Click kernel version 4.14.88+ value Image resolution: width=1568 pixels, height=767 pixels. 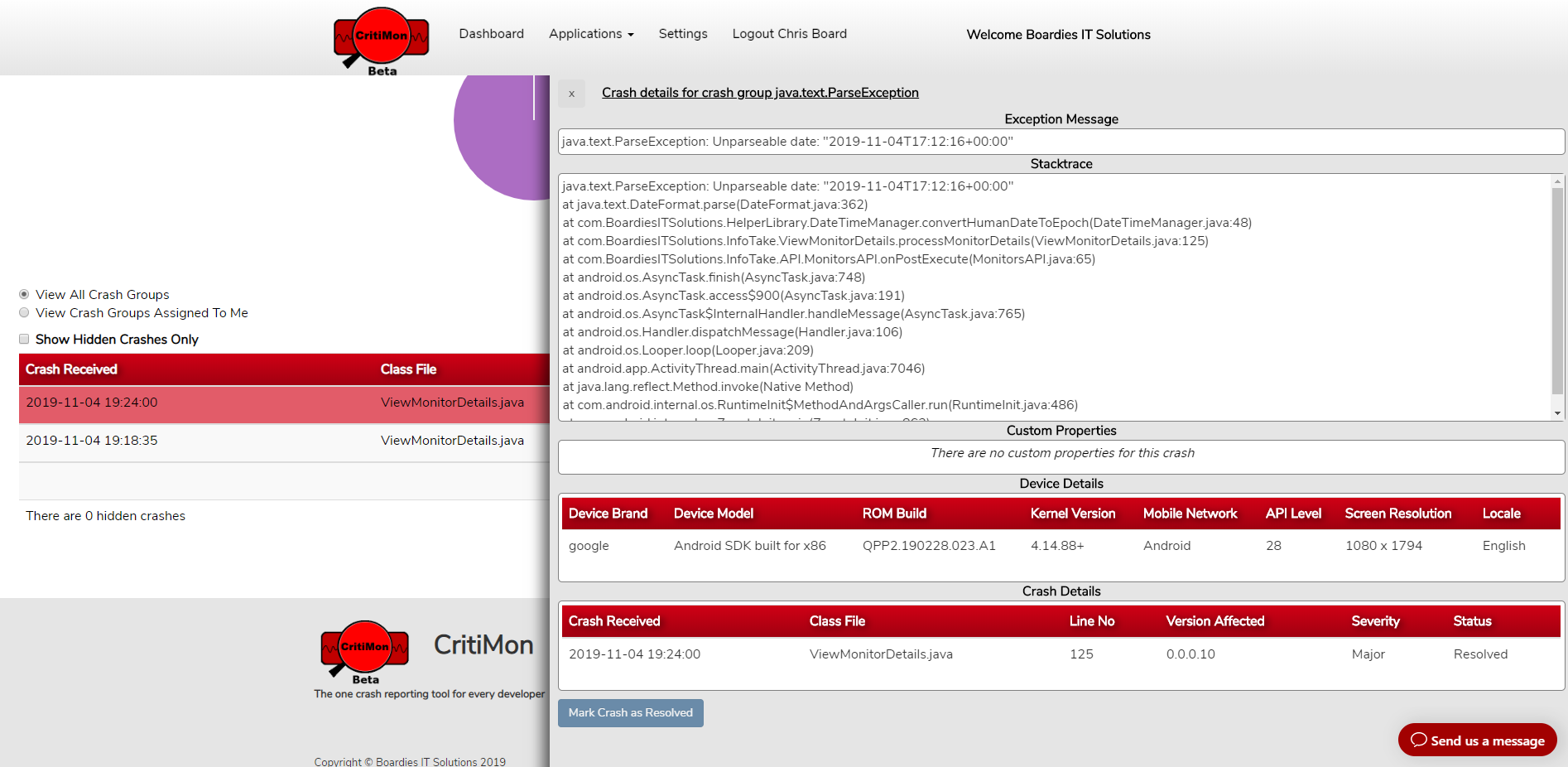click(x=1057, y=546)
